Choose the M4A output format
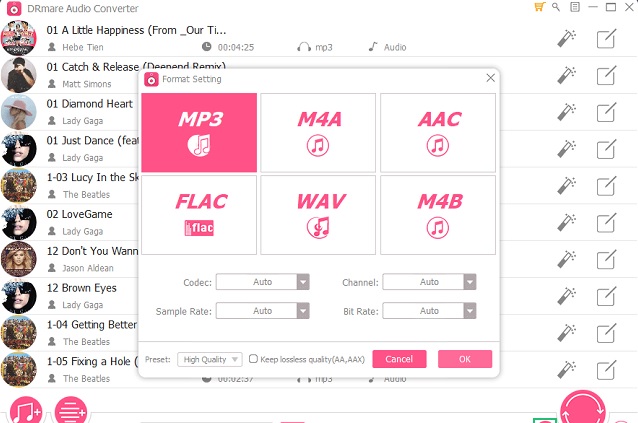This screenshot has width=638, height=423. (x=318, y=133)
